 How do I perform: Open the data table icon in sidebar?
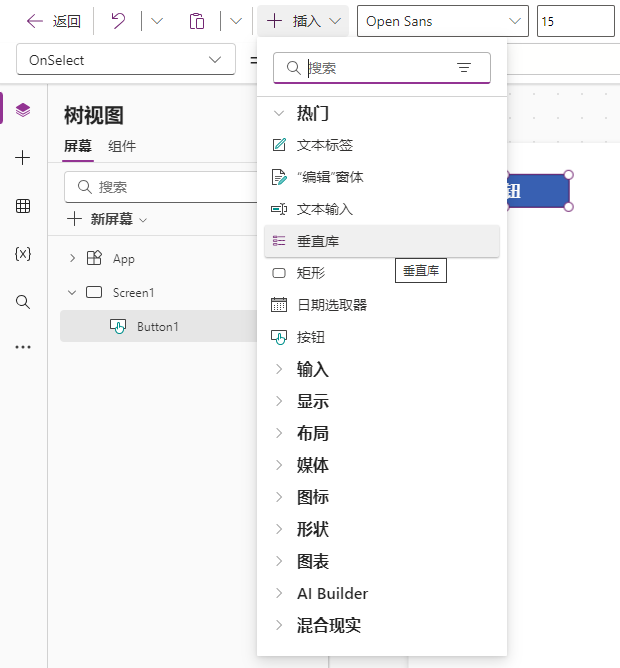tap(23, 206)
